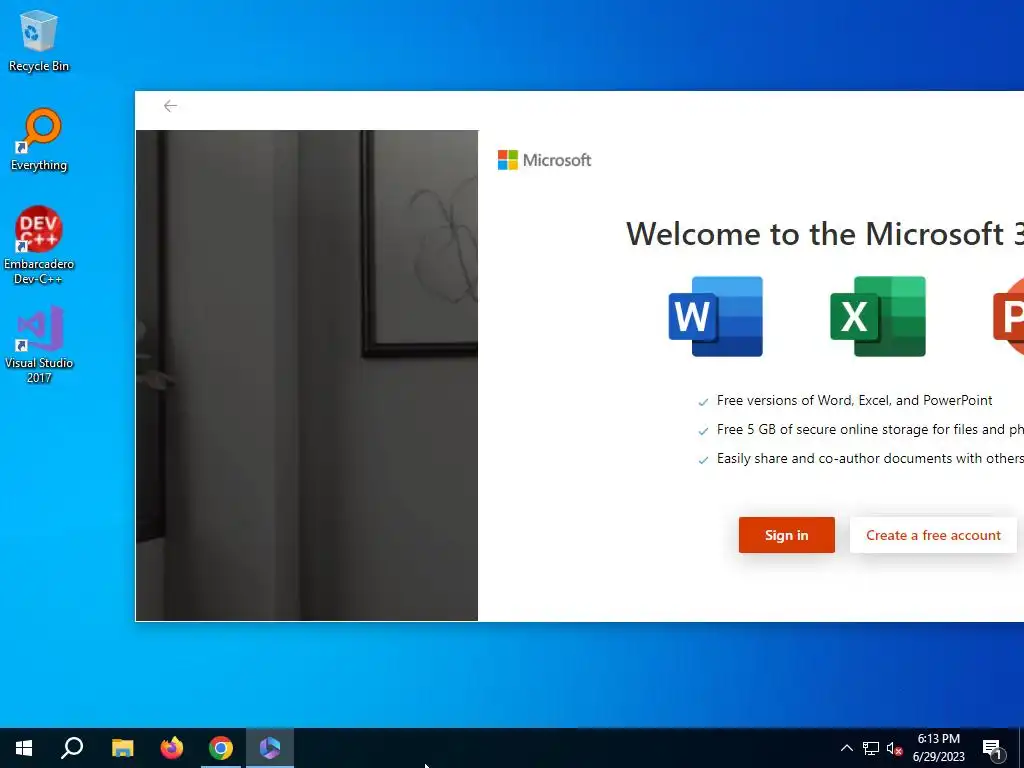Click the Microsoft 365 taskbar icon
The height and width of the screenshot is (768, 1024).
coord(270,748)
